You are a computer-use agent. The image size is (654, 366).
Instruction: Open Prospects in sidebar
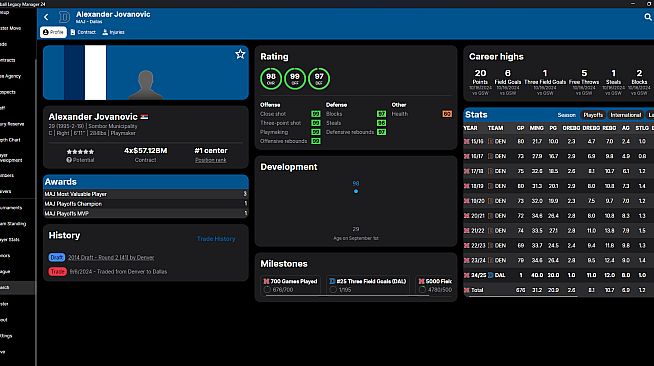[8, 92]
